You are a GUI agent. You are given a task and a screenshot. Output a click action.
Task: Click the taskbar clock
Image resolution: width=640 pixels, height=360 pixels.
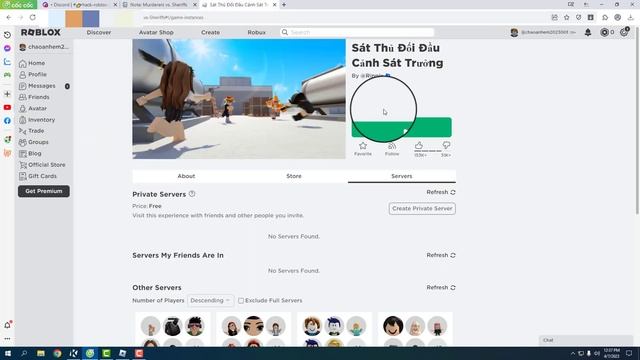611,353
